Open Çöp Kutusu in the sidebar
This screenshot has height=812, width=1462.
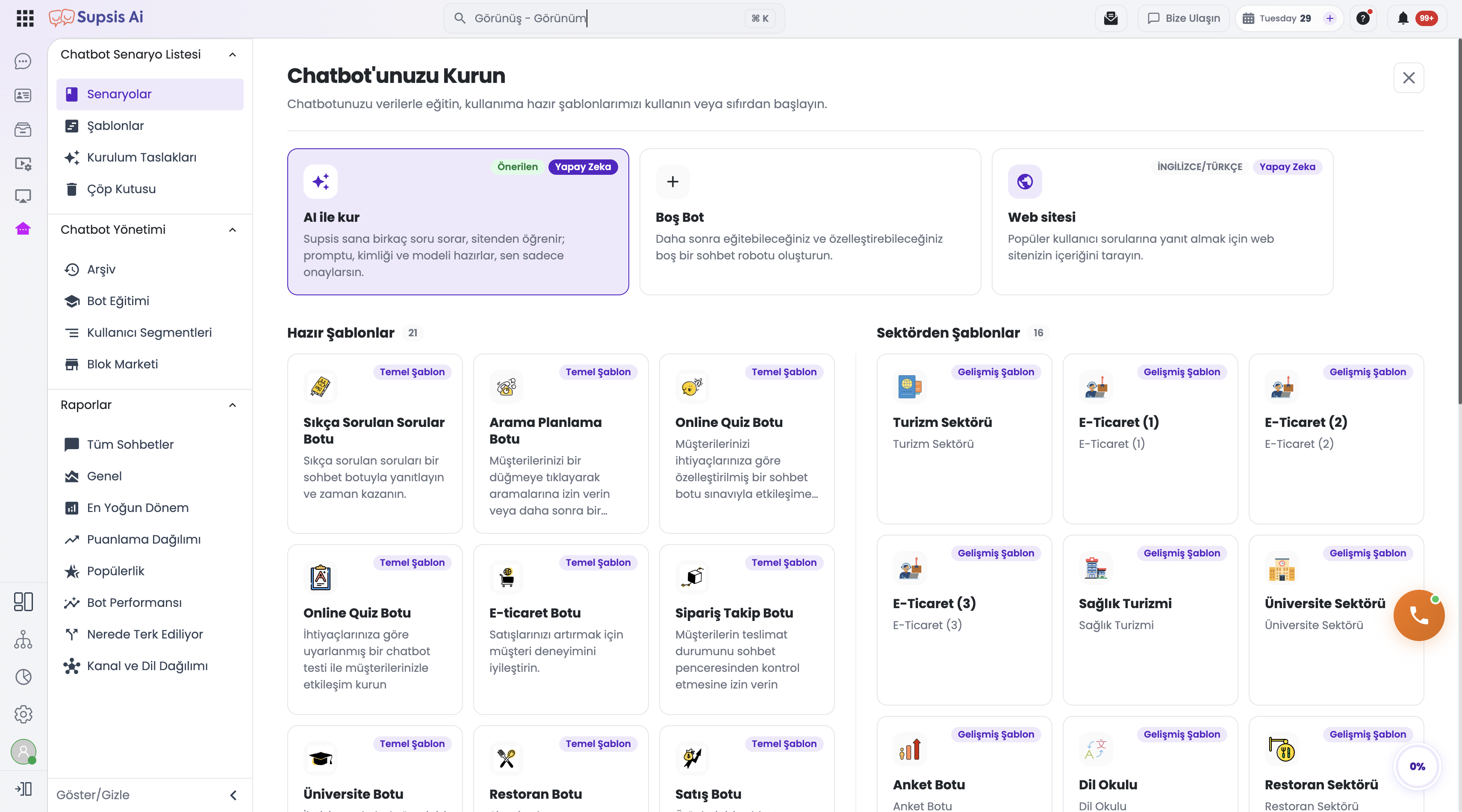click(x=150, y=189)
